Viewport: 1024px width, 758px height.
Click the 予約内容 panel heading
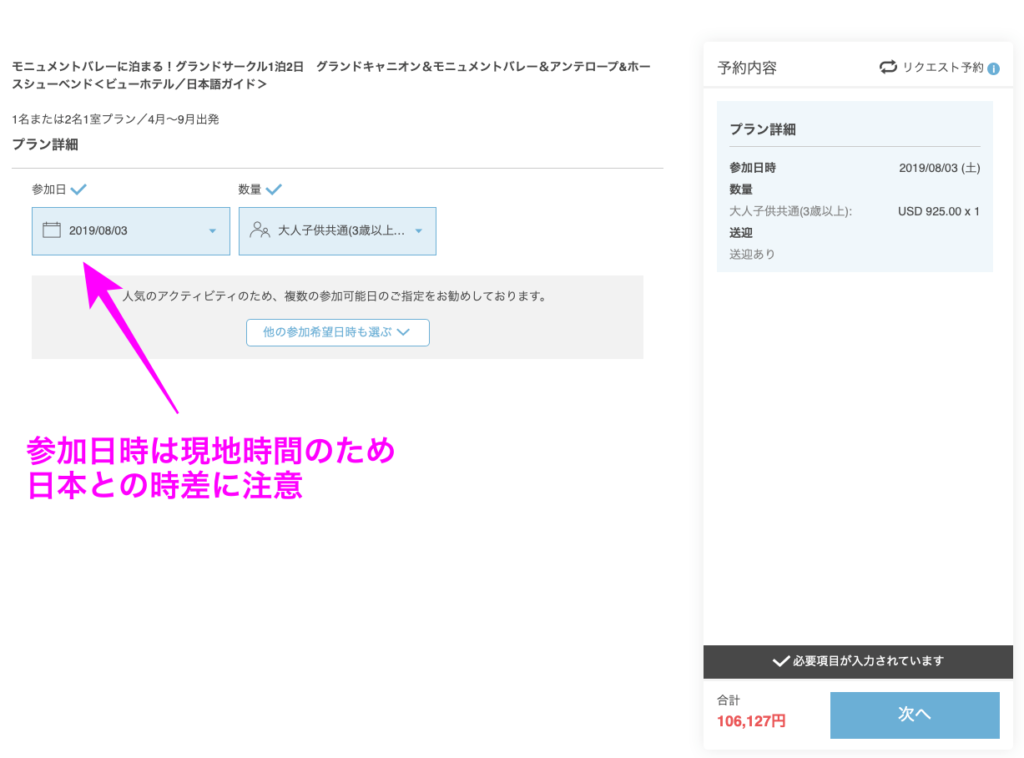pyautogui.click(x=747, y=68)
